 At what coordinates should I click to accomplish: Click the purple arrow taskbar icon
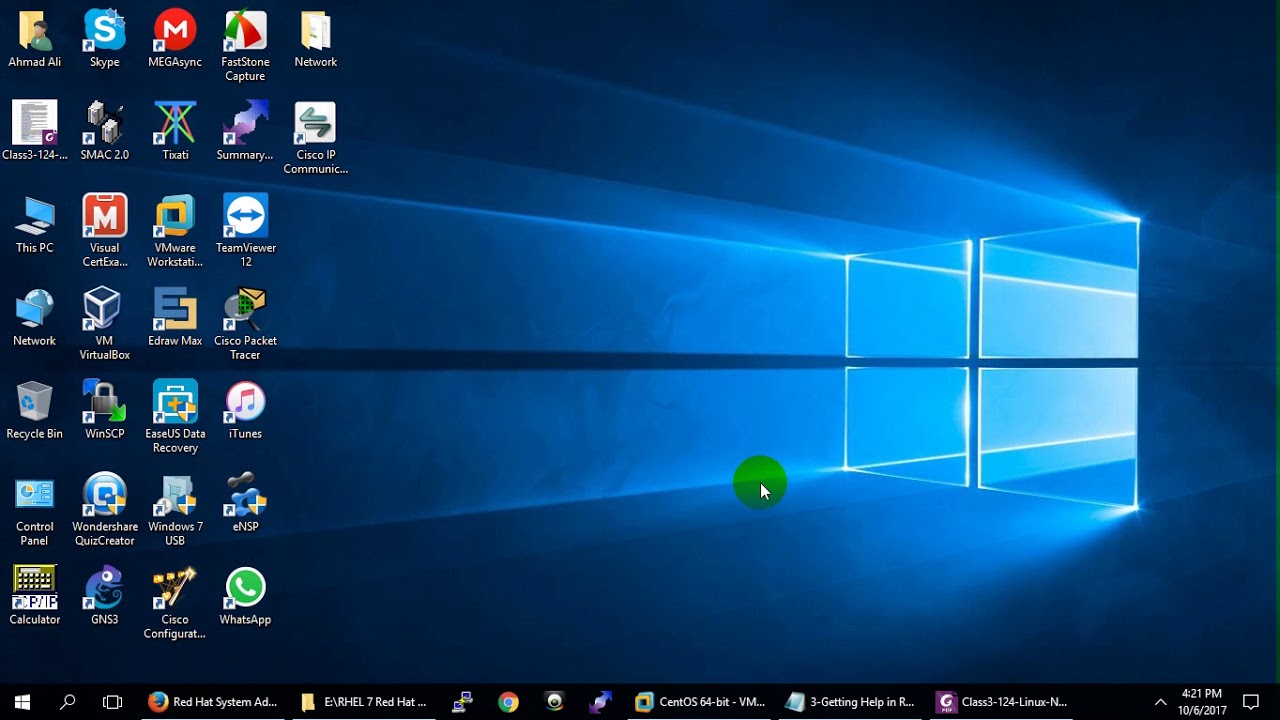click(600, 702)
